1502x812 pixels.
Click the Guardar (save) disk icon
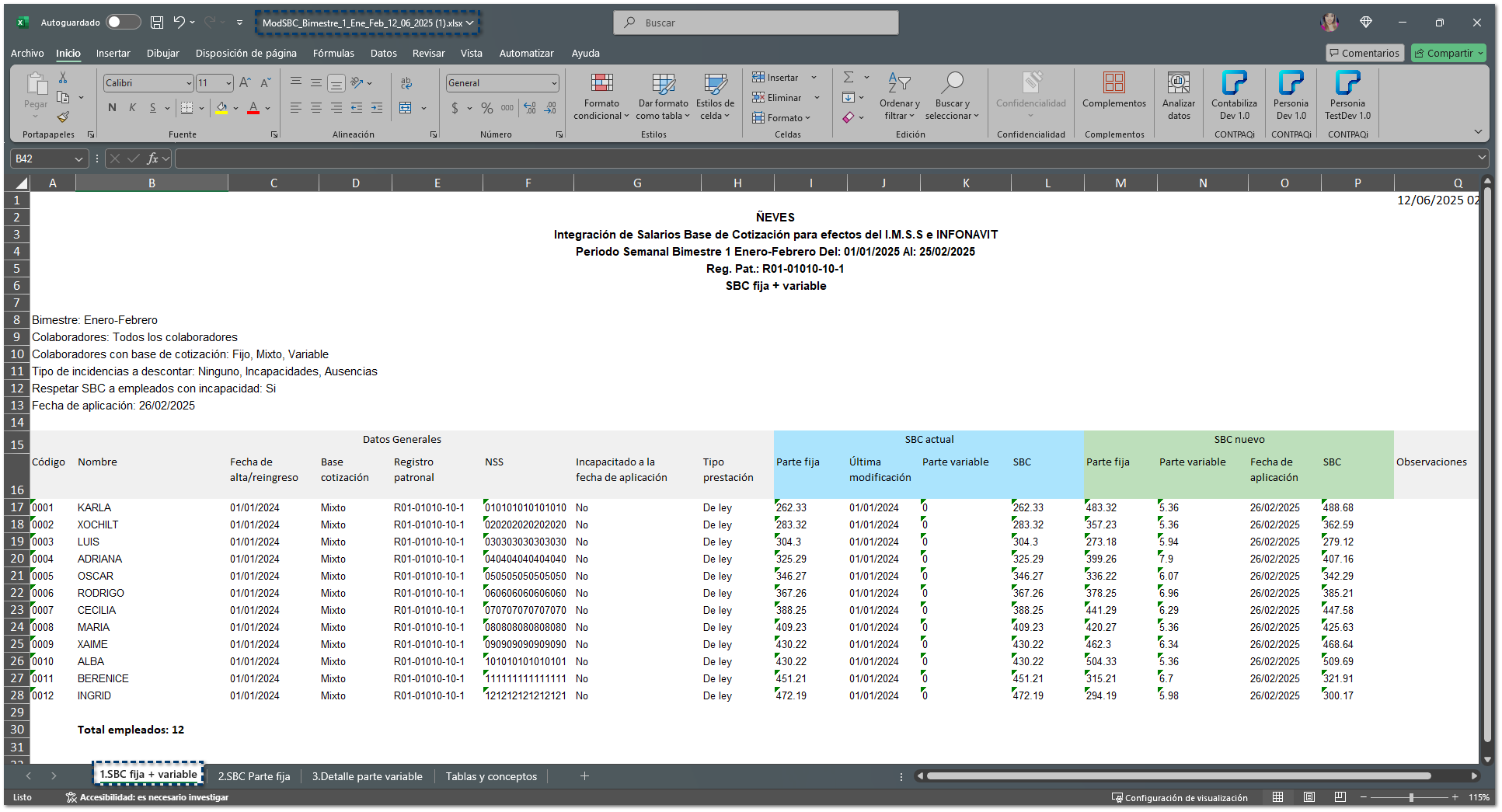click(x=157, y=23)
